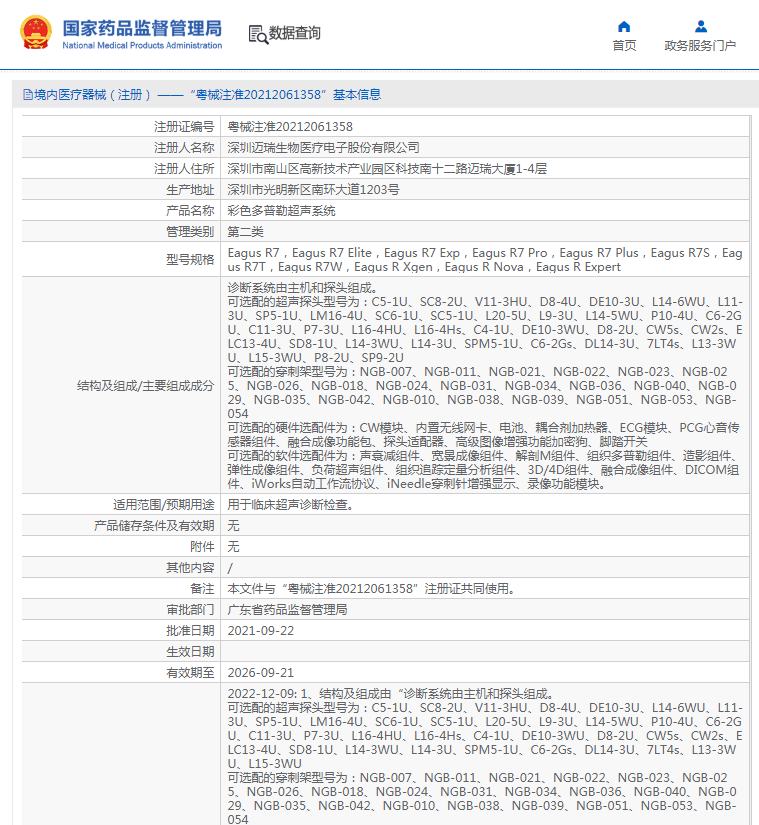Click the 型号规格 Eagus R7 model list
The width and height of the screenshot is (759, 825).
coord(485,260)
